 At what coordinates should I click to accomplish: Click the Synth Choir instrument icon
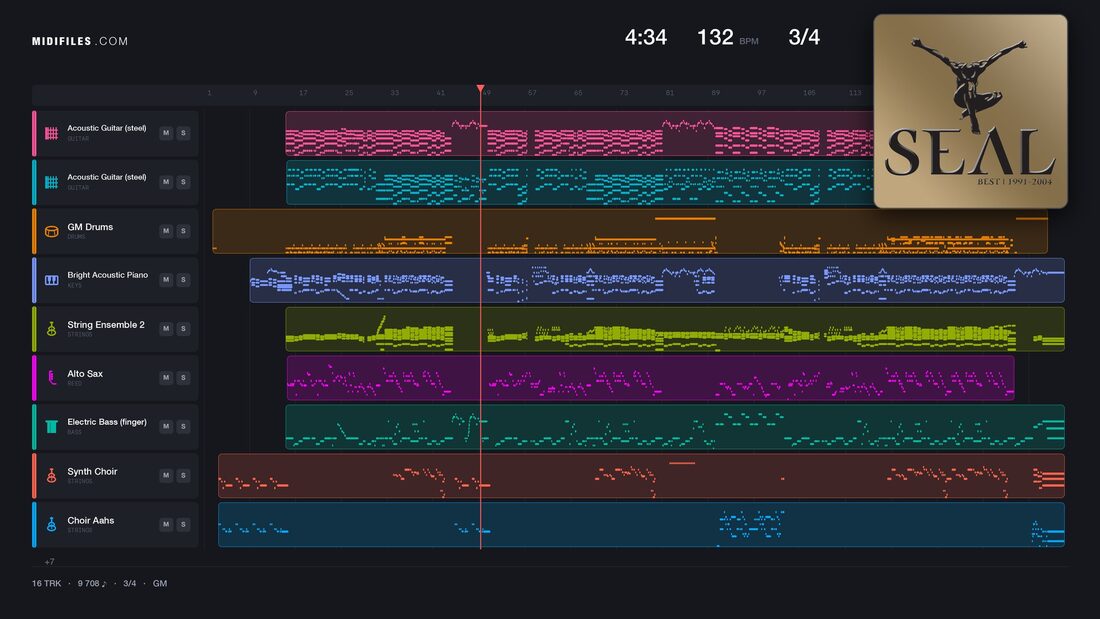(x=51, y=476)
